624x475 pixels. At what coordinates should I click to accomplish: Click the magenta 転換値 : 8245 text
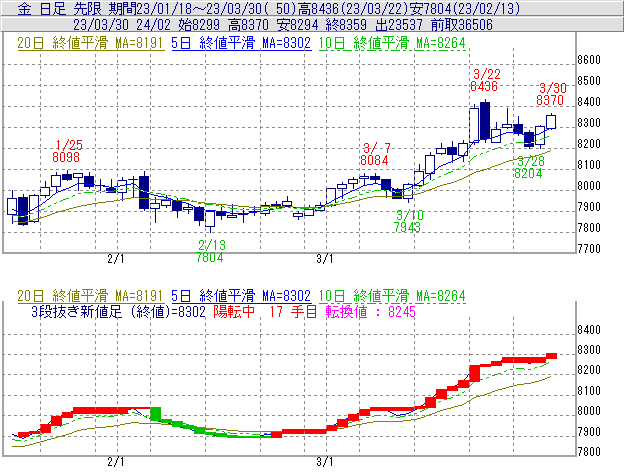click(x=370, y=312)
